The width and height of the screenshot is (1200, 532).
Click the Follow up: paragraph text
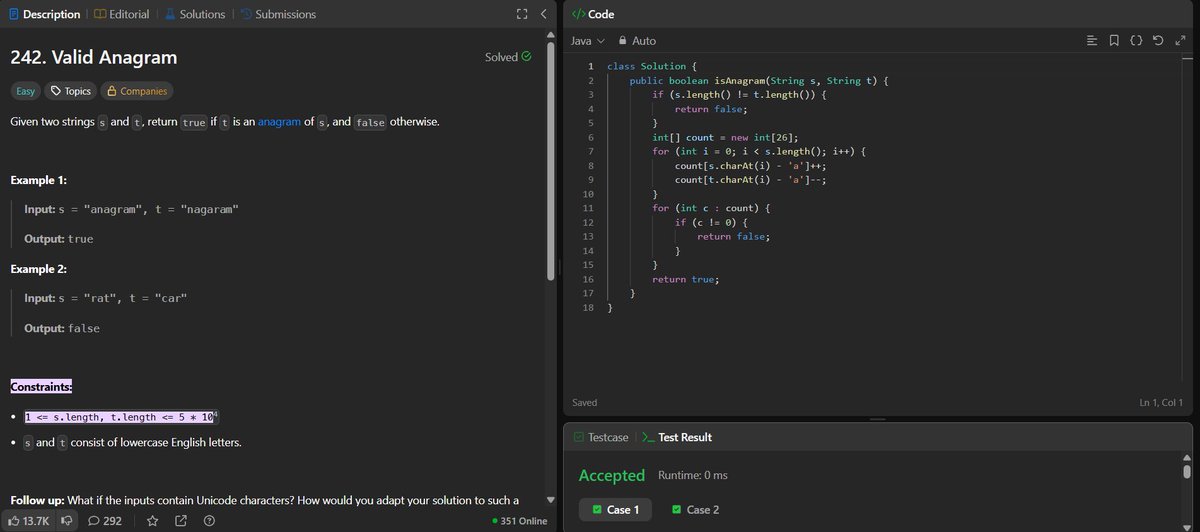[x=265, y=499]
